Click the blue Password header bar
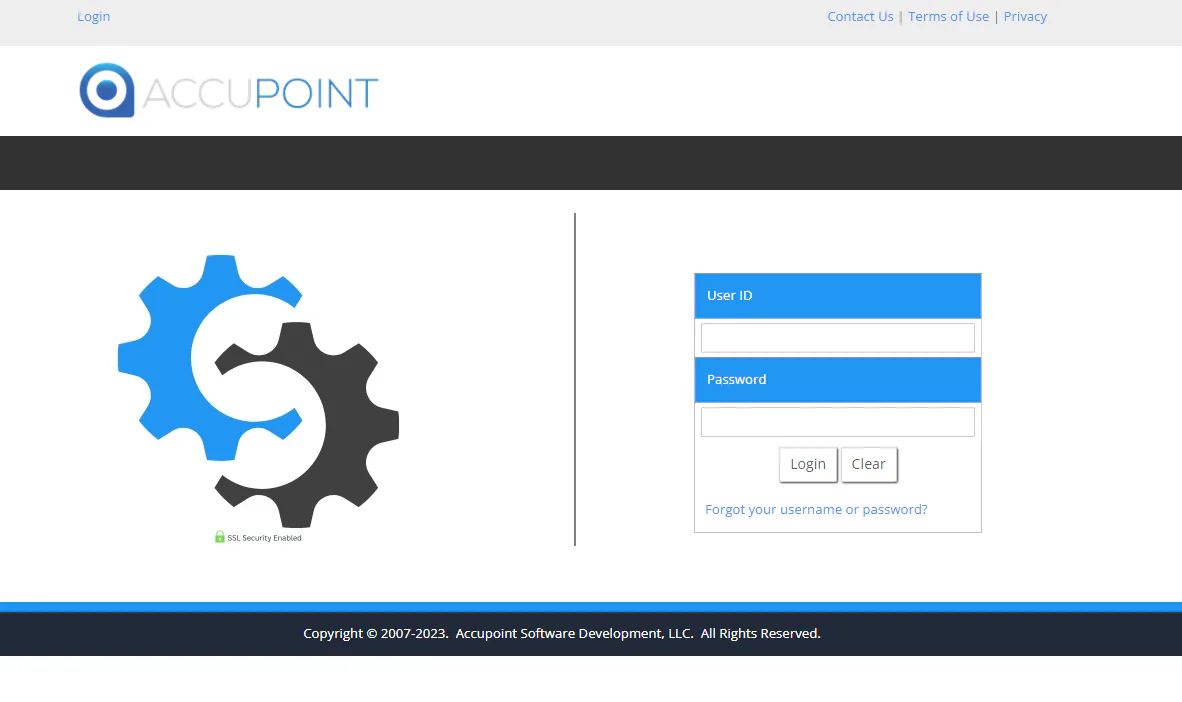The image size is (1182, 702). click(x=837, y=379)
